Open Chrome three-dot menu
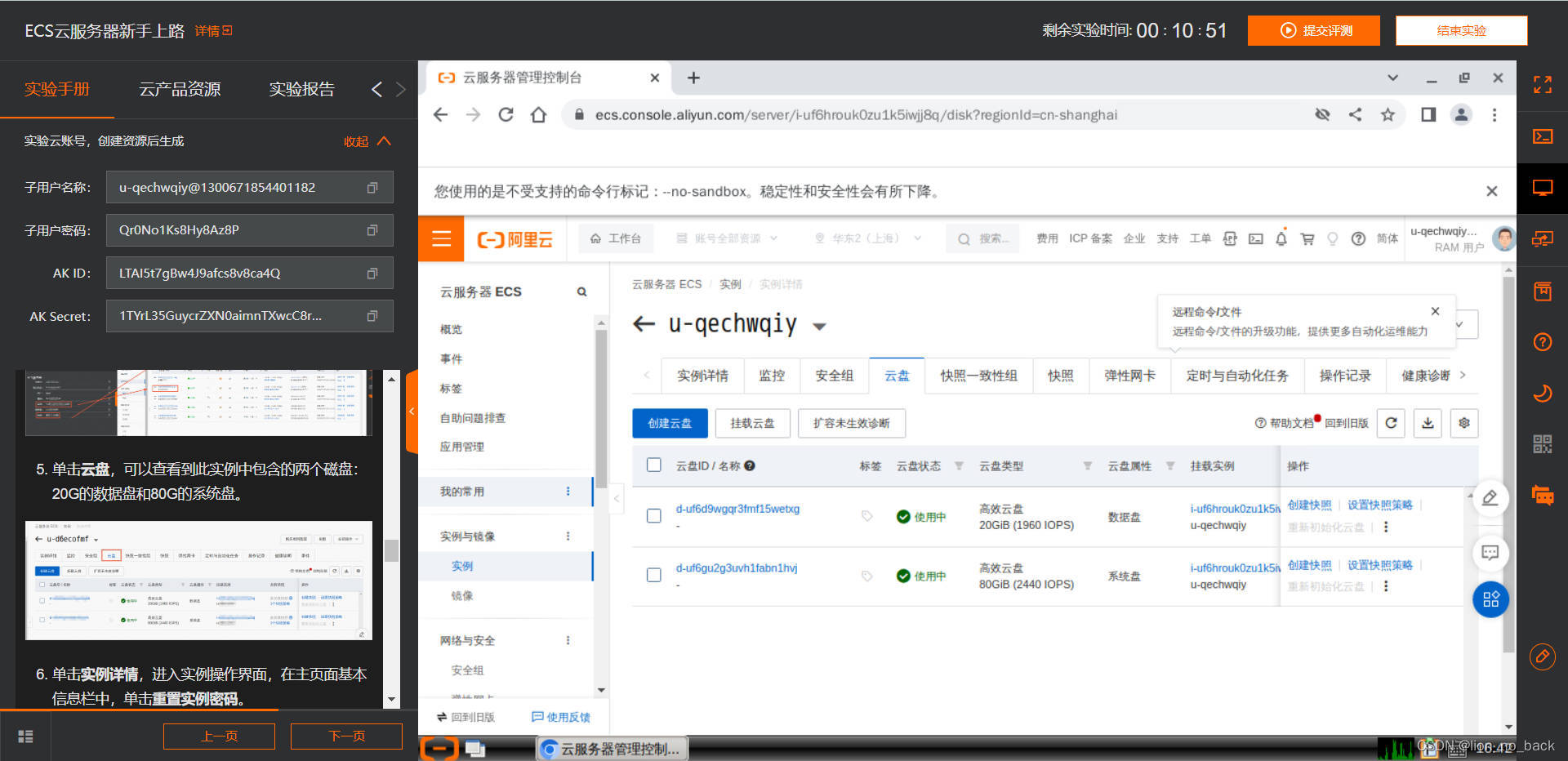Viewport: 1568px width, 761px height. [x=1494, y=114]
